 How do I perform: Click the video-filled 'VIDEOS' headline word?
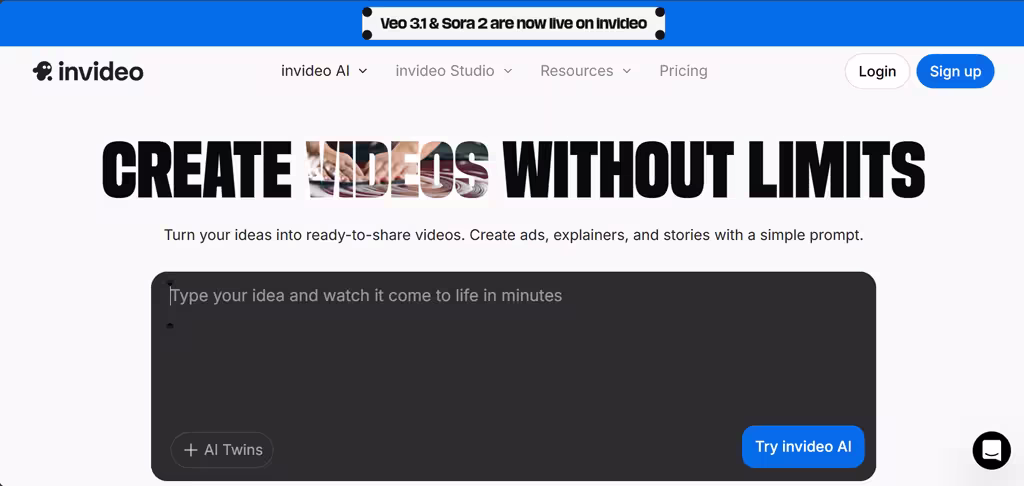pyautogui.click(x=398, y=170)
